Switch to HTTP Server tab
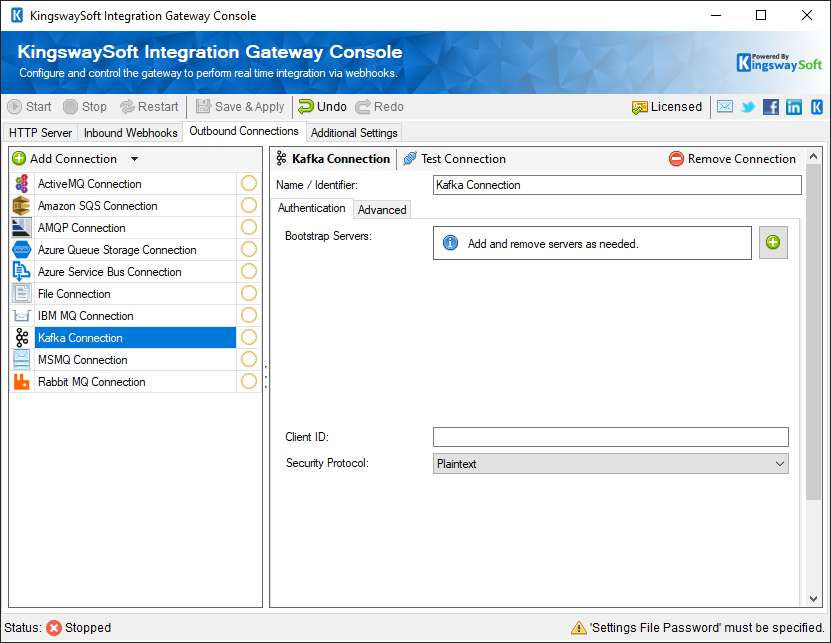Viewport: 831px width, 643px height. click(40, 133)
